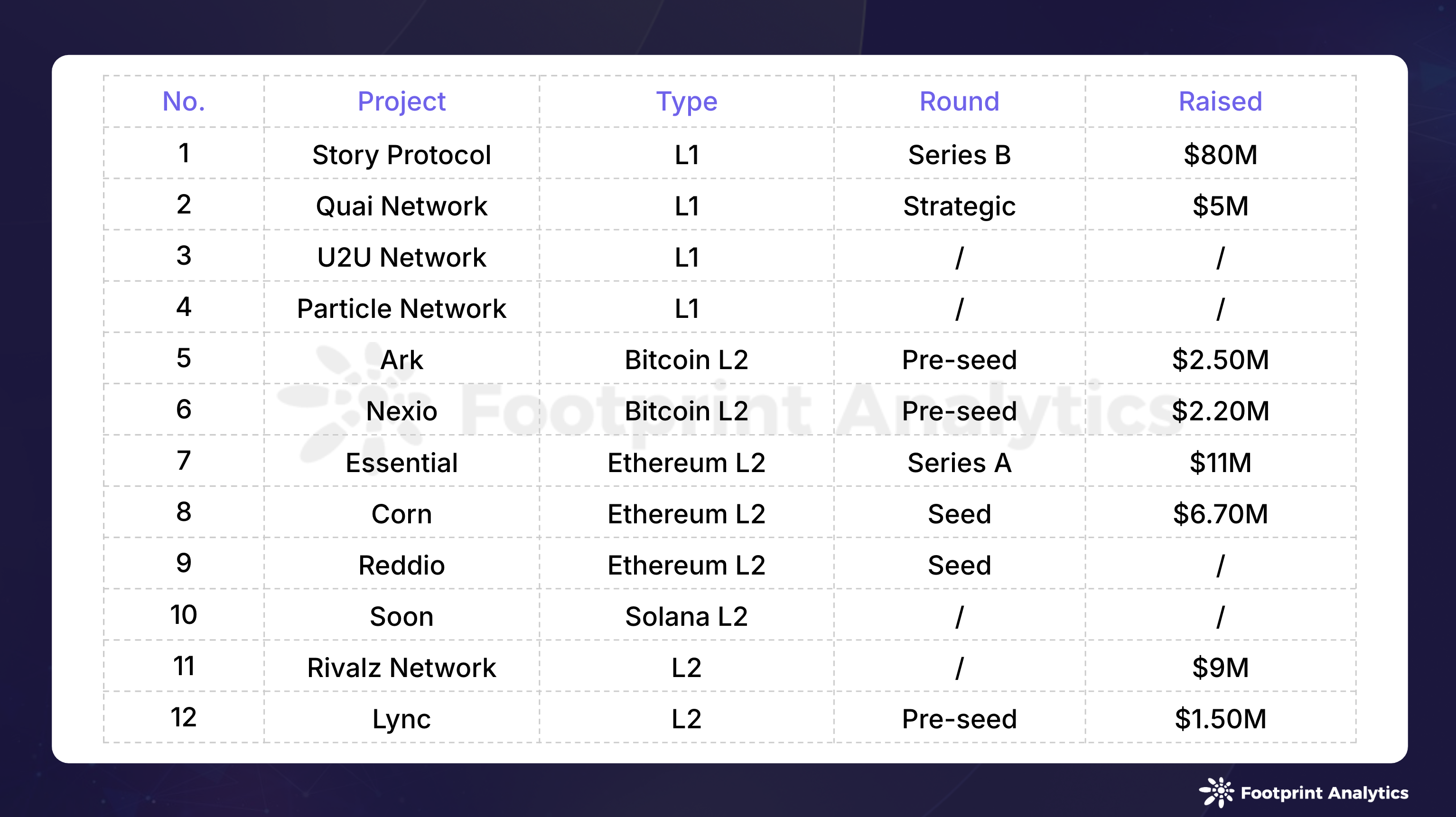Click the Raised column header
This screenshot has width=1456, height=817.
[1220, 102]
